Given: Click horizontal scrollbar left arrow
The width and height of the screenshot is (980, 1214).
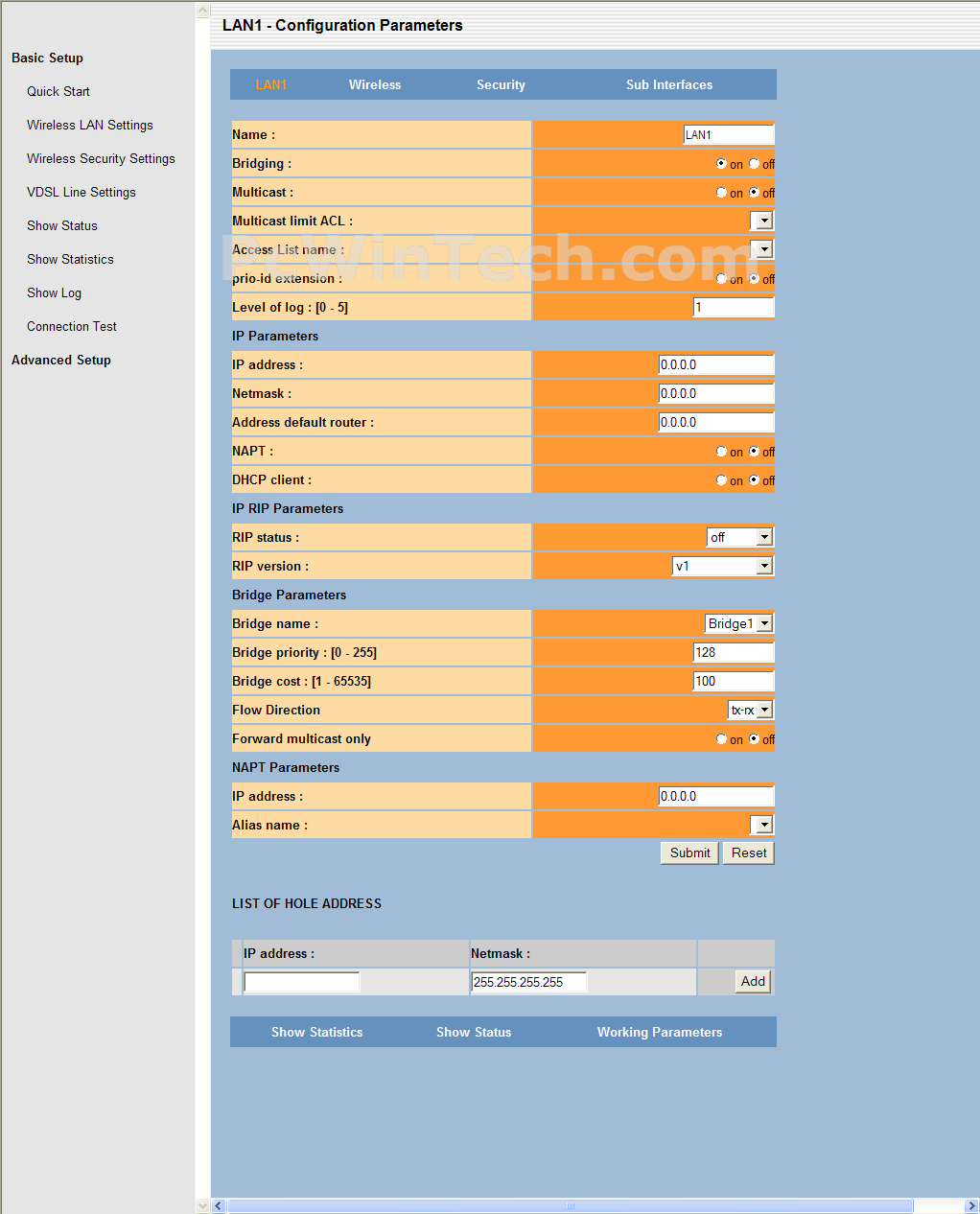Looking at the screenshot, I should [219, 1206].
